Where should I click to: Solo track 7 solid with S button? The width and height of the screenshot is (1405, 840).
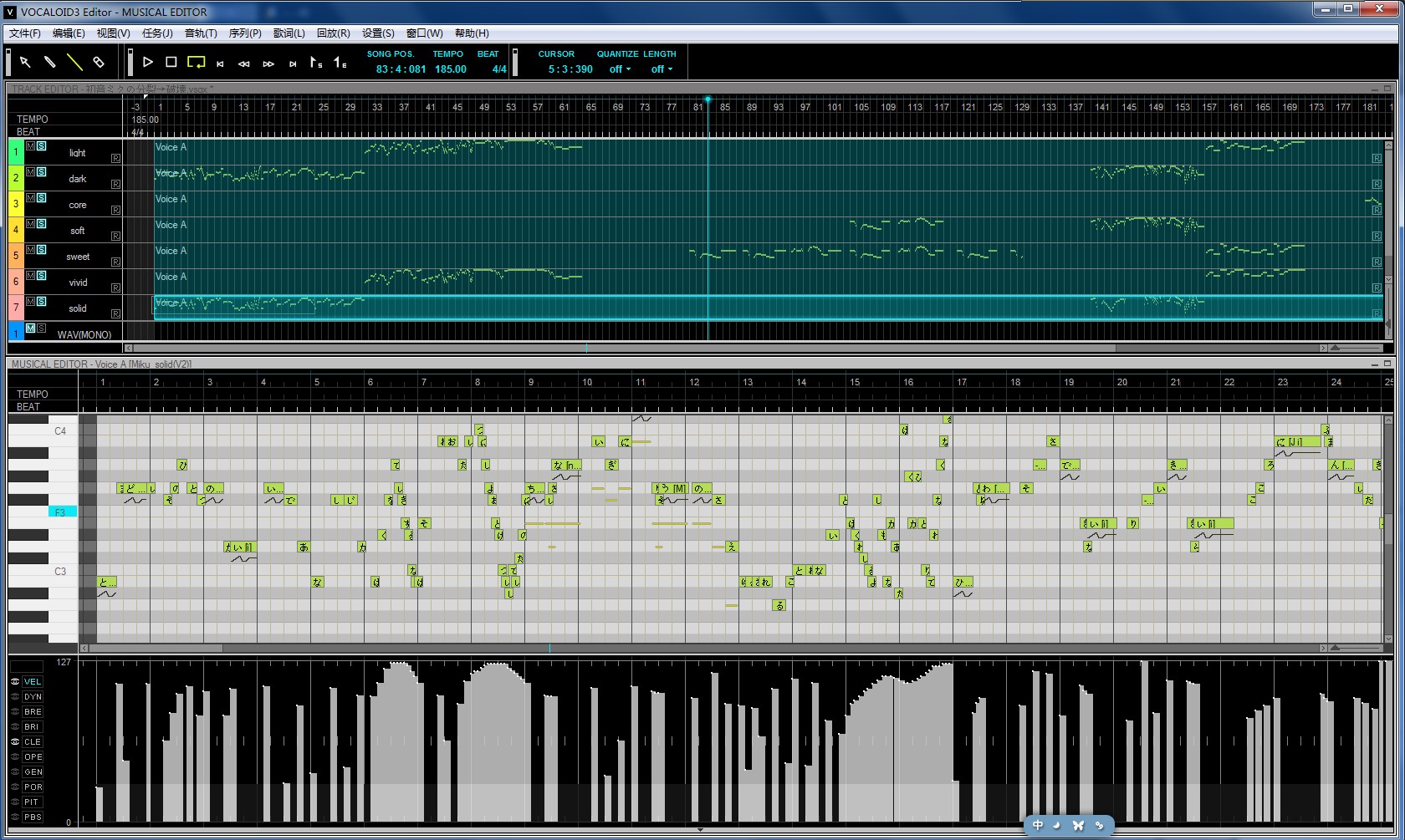pyautogui.click(x=42, y=302)
